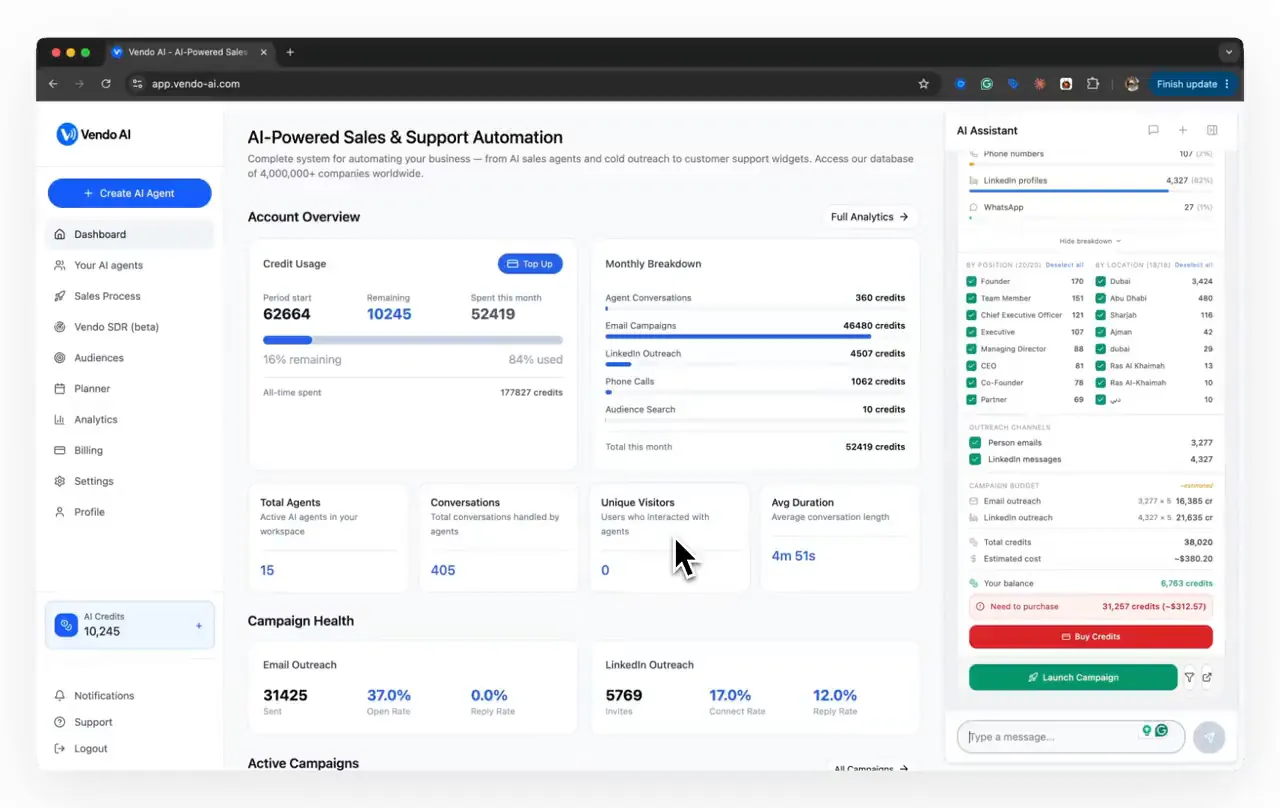Open the external link icon beside Launch Campaign
Screen dimensions: 1280x808
[1207, 677]
